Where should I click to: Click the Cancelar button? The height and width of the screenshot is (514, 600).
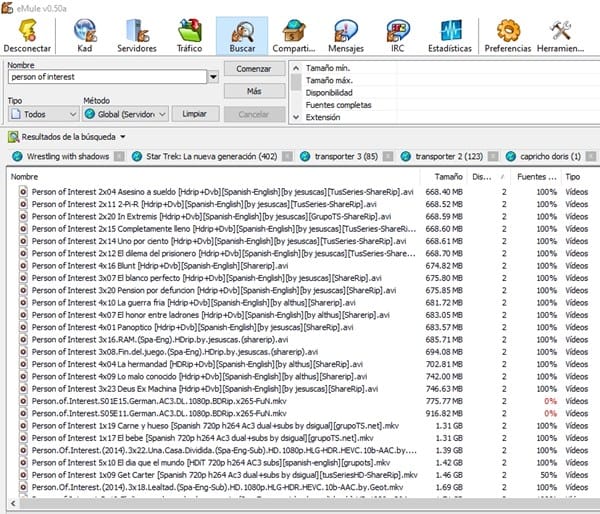pyautogui.click(x=254, y=114)
